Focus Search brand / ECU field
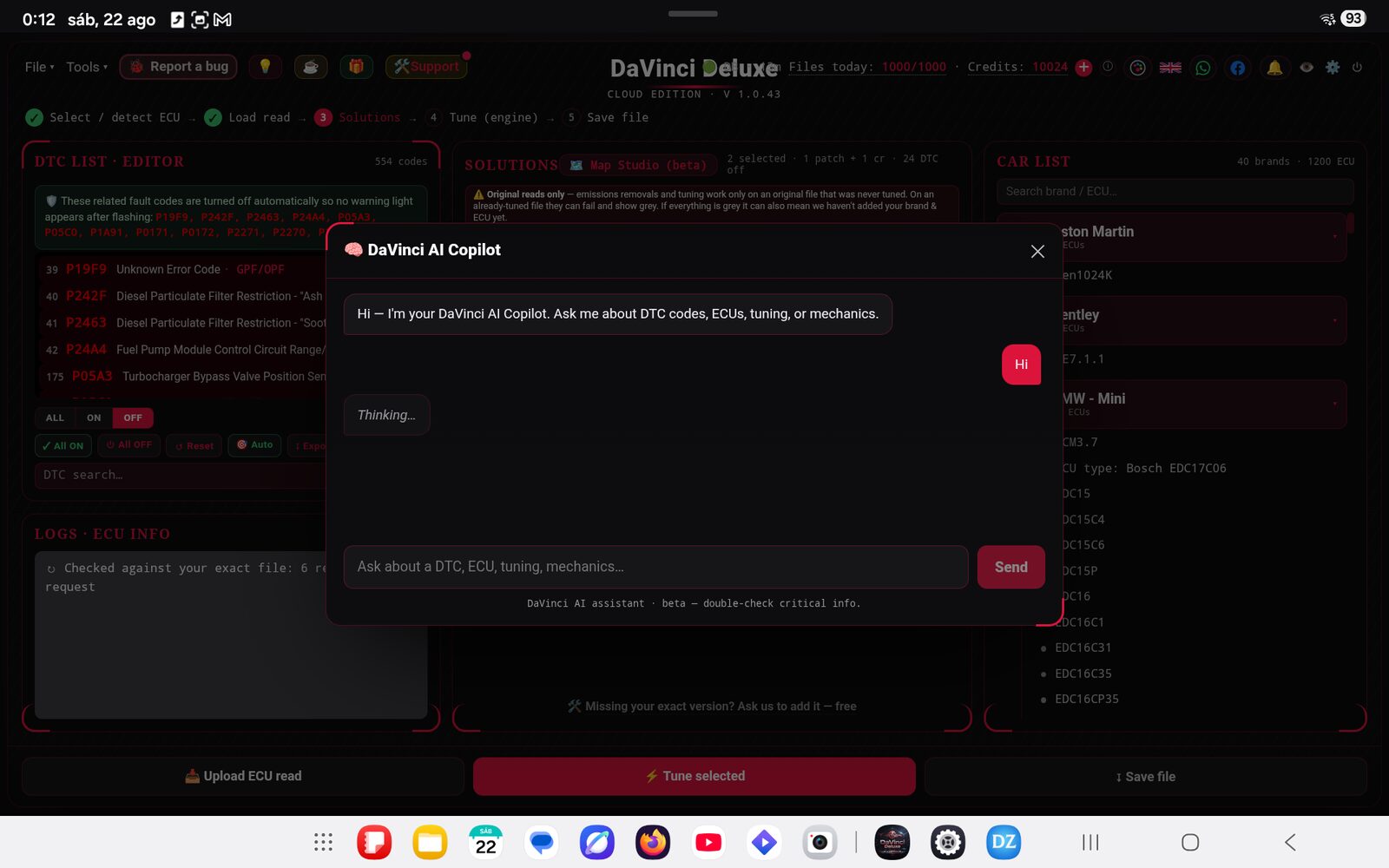The image size is (1389, 868). coord(1175,191)
